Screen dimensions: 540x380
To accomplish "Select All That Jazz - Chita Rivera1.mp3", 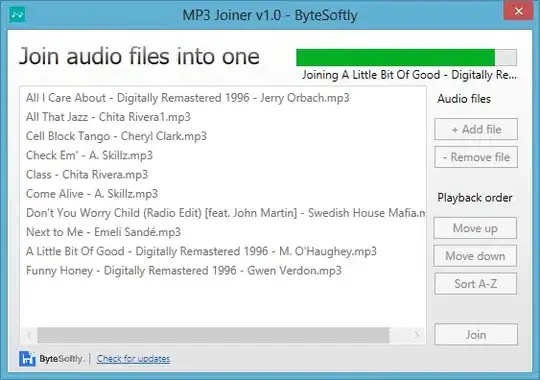I will point(223,117).
